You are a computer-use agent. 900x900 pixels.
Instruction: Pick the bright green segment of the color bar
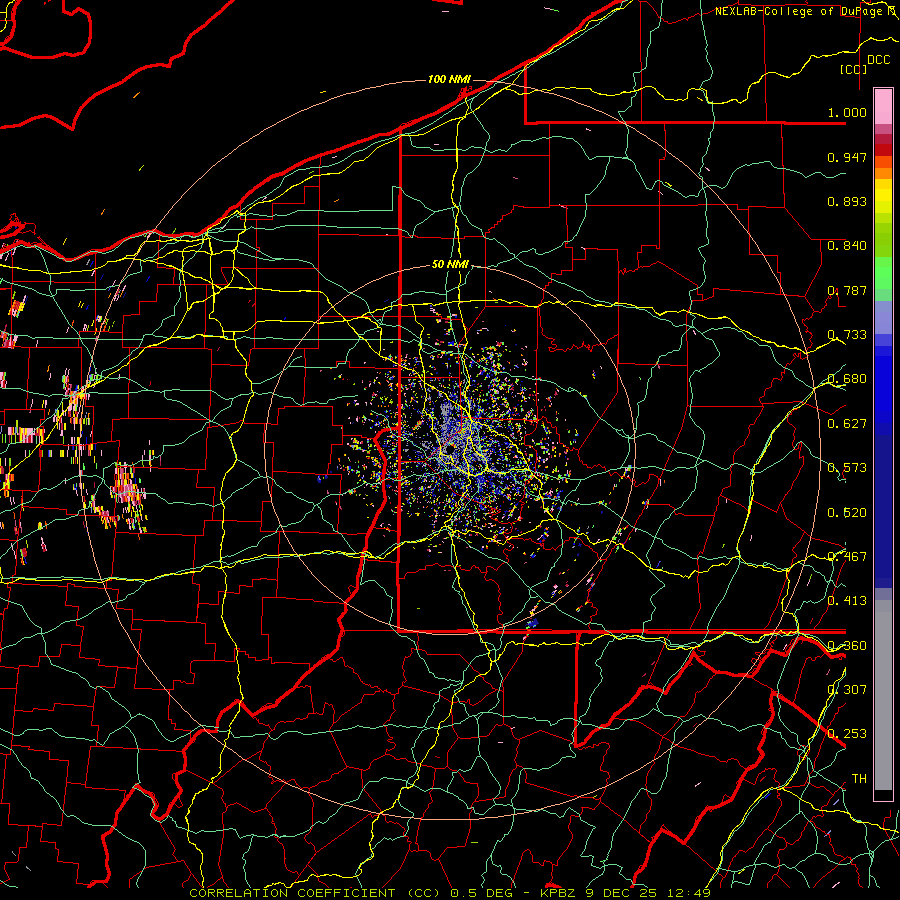click(883, 273)
